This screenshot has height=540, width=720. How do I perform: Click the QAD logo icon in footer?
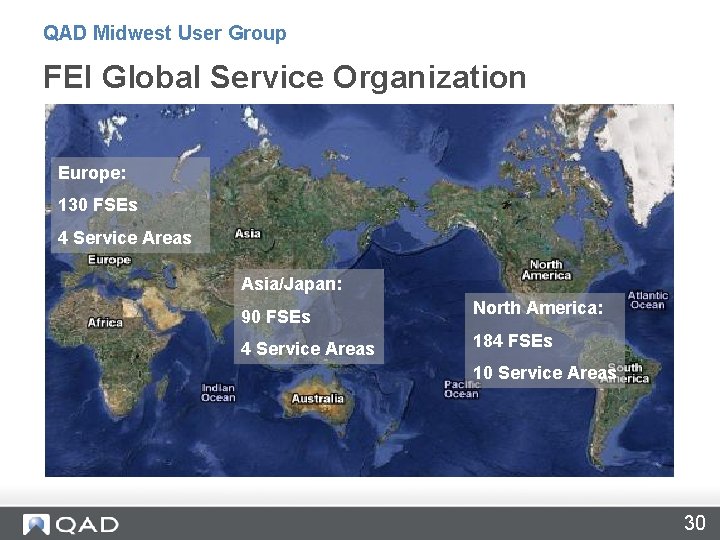click(x=36, y=524)
